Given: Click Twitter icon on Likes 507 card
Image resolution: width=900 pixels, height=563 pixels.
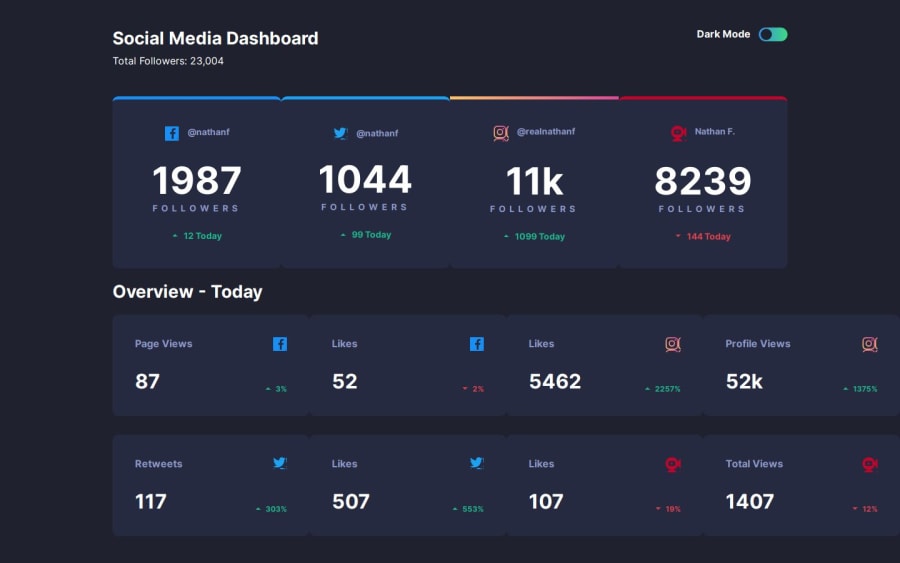Looking at the screenshot, I should tap(476, 463).
